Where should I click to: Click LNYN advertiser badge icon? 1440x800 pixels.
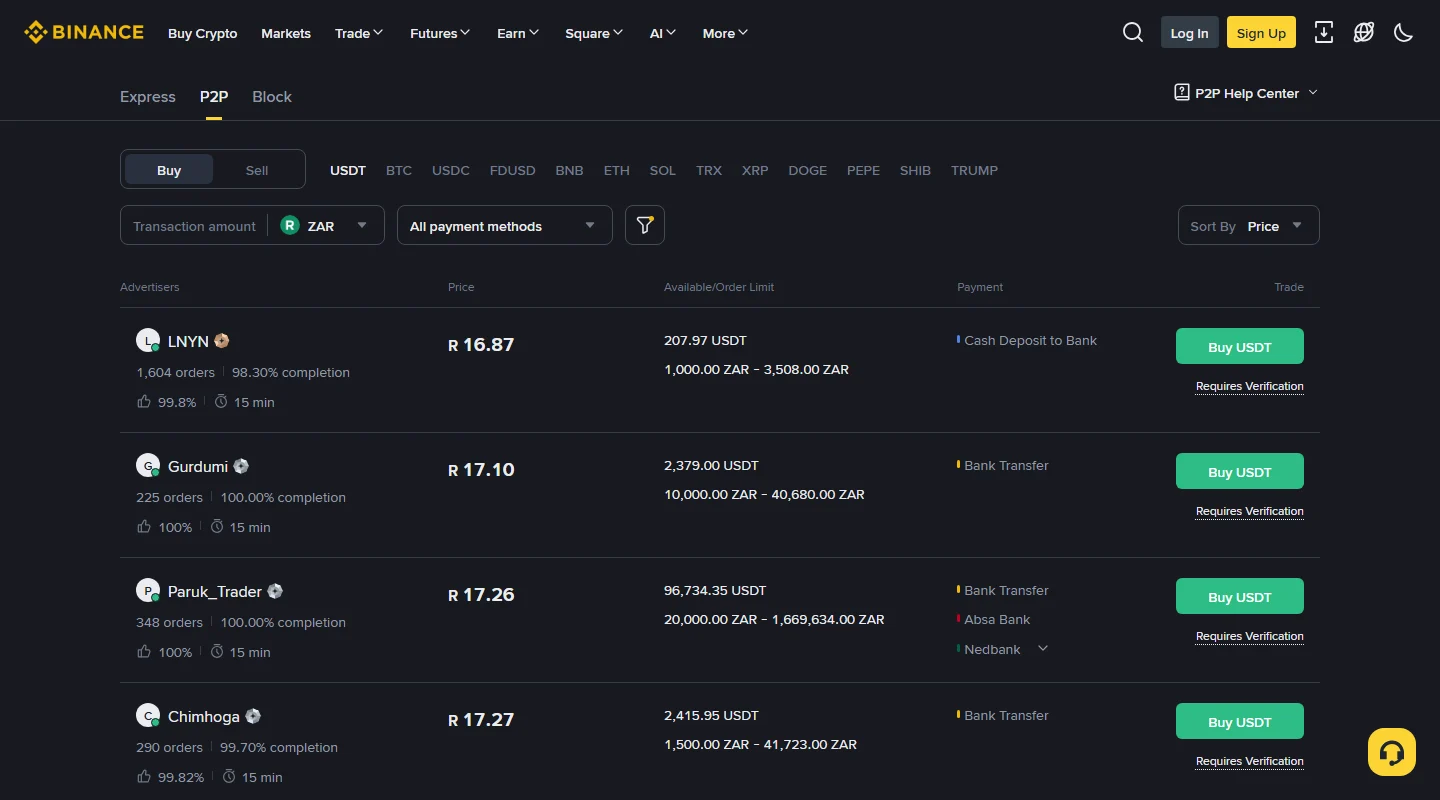tap(222, 341)
